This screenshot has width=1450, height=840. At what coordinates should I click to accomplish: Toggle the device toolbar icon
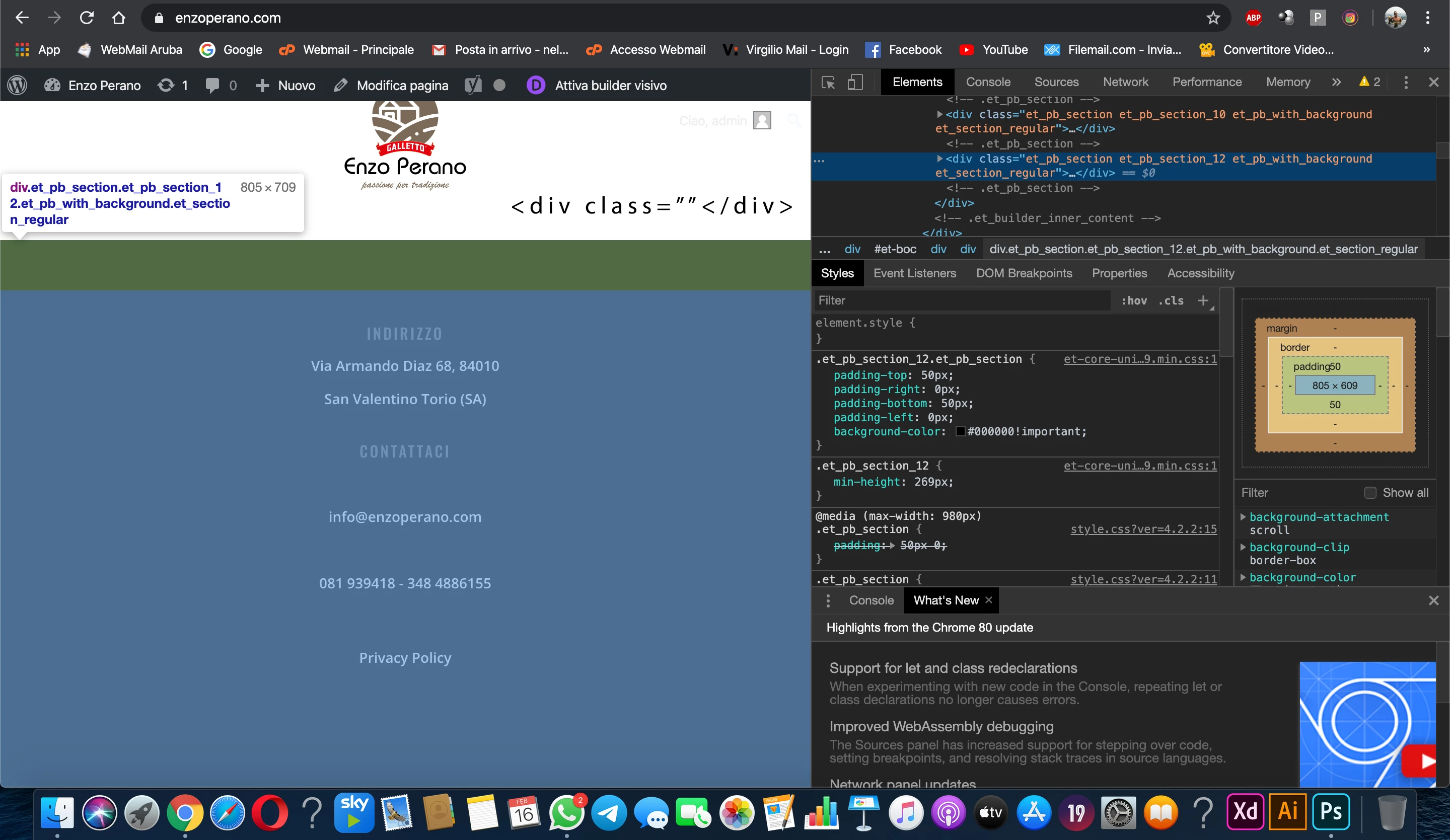[855, 82]
